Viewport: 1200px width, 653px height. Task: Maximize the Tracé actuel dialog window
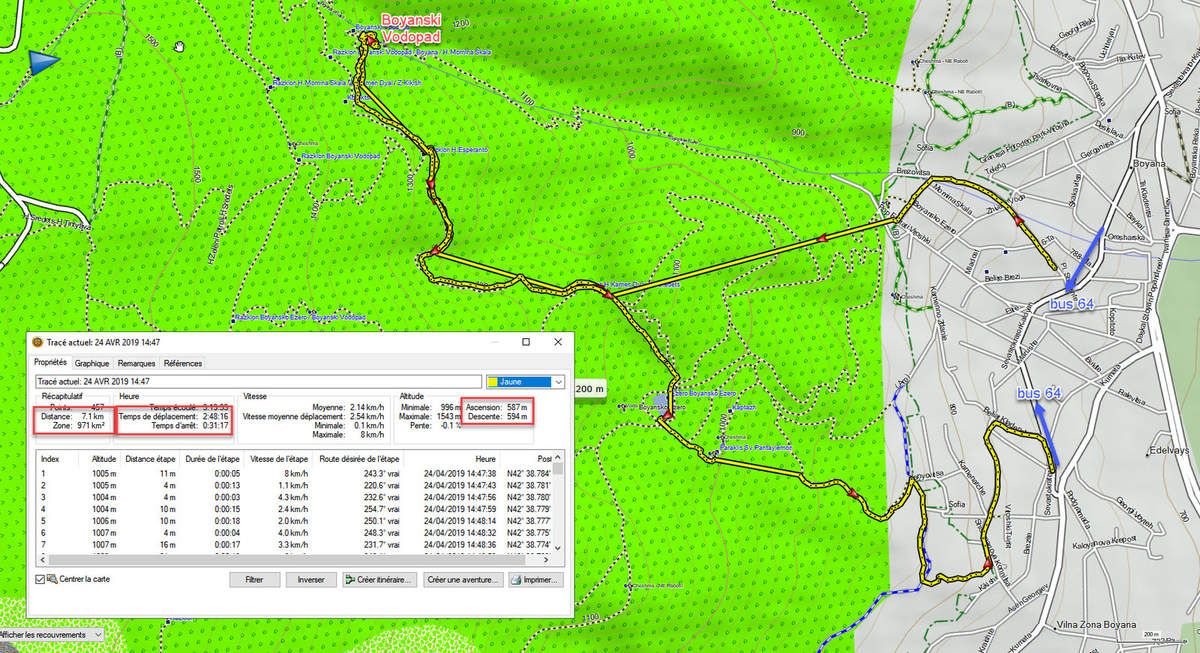coord(526,343)
